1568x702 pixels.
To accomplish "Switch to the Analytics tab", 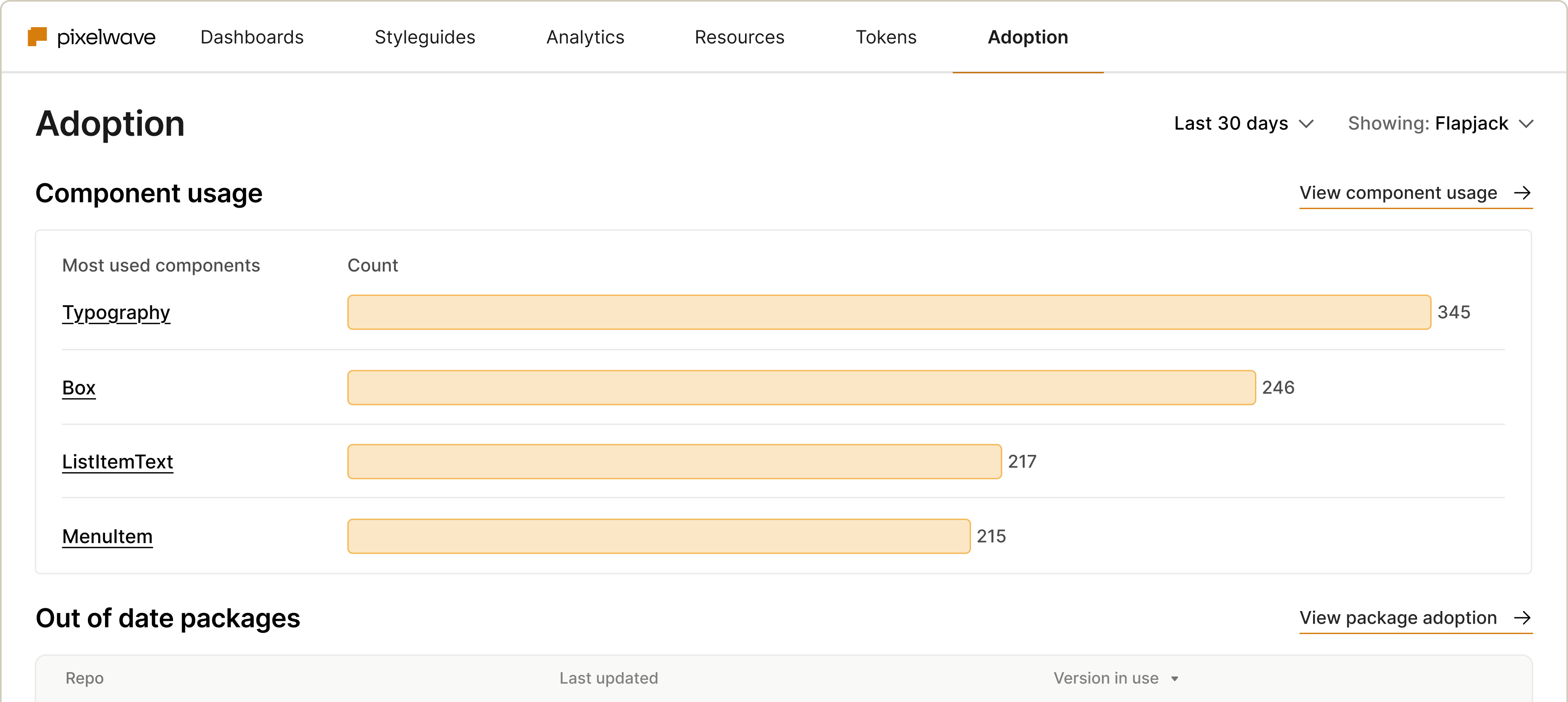I will 585,37.
